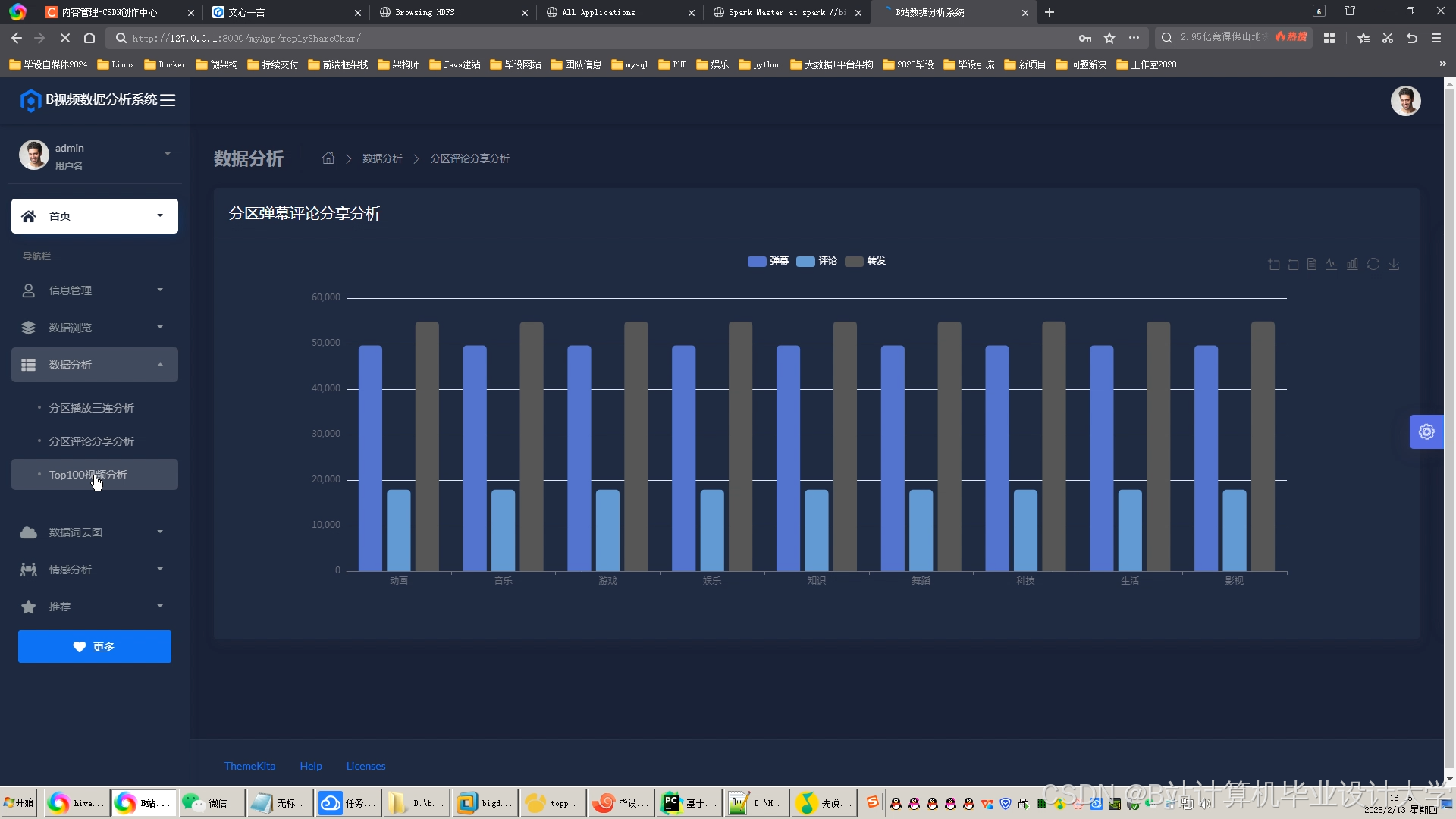The width and height of the screenshot is (1456, 819).
Task: Click the user avatar in top right
Action: [1405, 101]
